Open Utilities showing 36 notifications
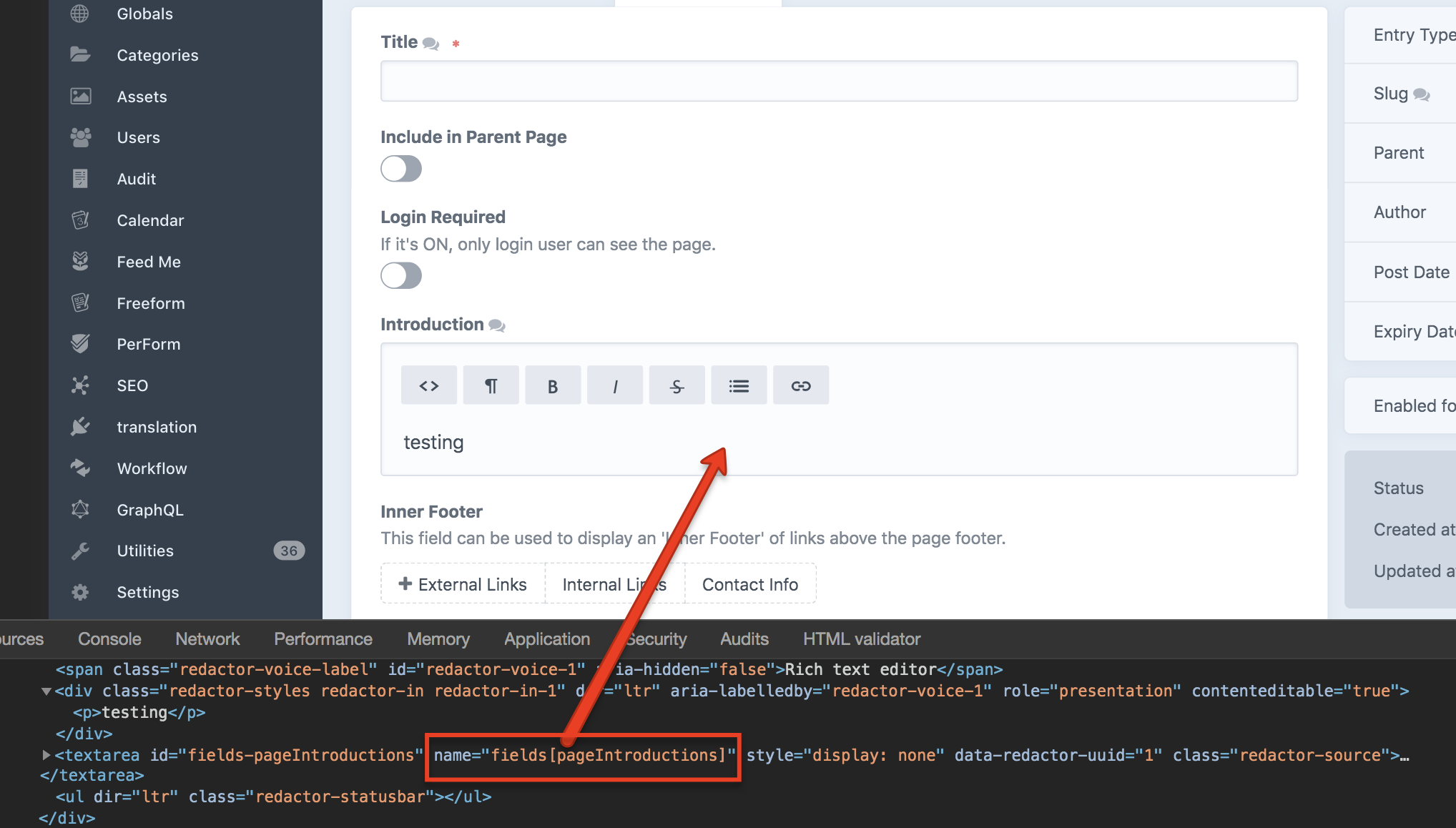The height and width of the screenshot is (828, 1456). coord(145,551)
